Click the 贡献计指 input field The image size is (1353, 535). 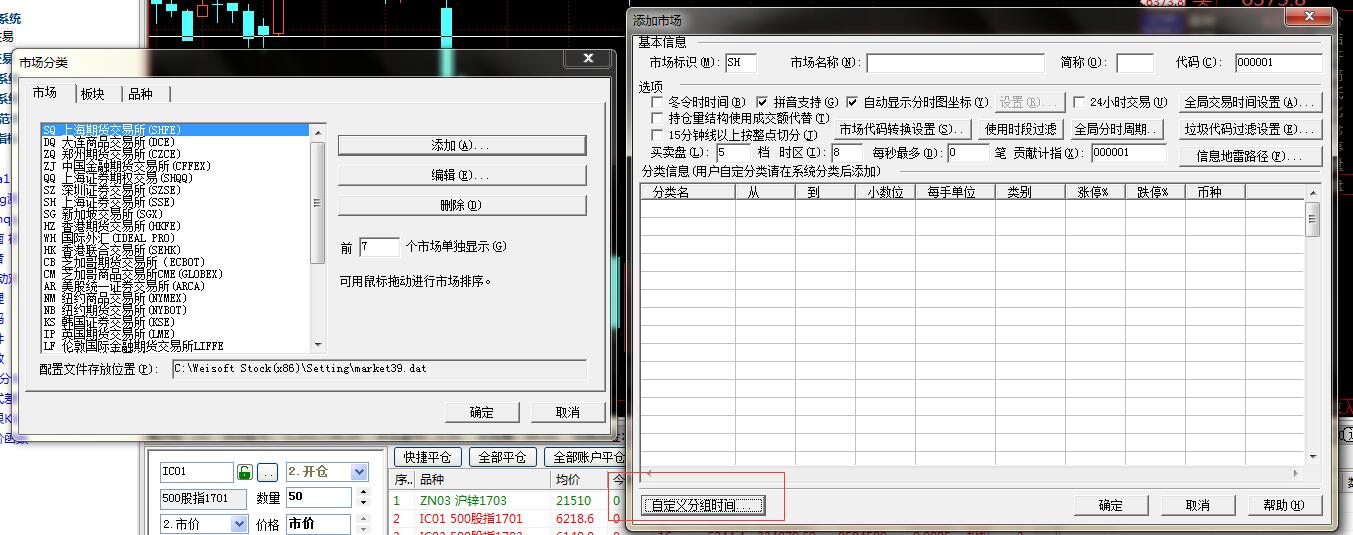pyautogui.click(x=1128, y=153)
